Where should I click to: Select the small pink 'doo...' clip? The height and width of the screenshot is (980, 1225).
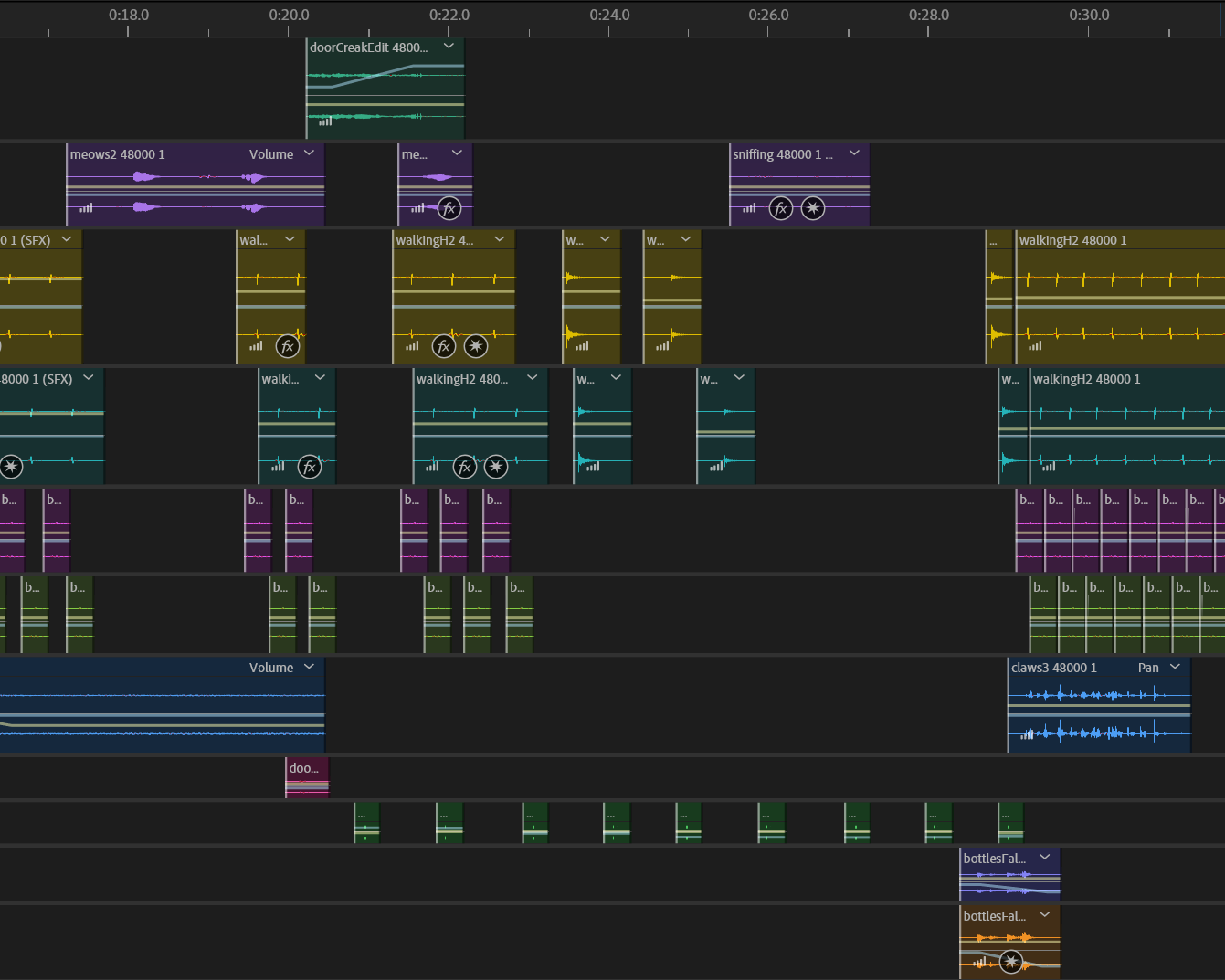[306, 777]
